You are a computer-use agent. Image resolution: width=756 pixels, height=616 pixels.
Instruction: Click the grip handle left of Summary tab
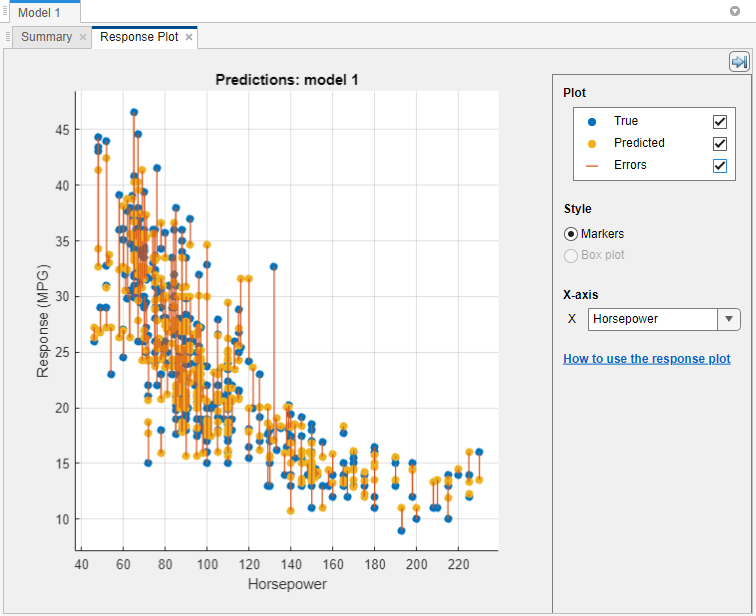8,37
